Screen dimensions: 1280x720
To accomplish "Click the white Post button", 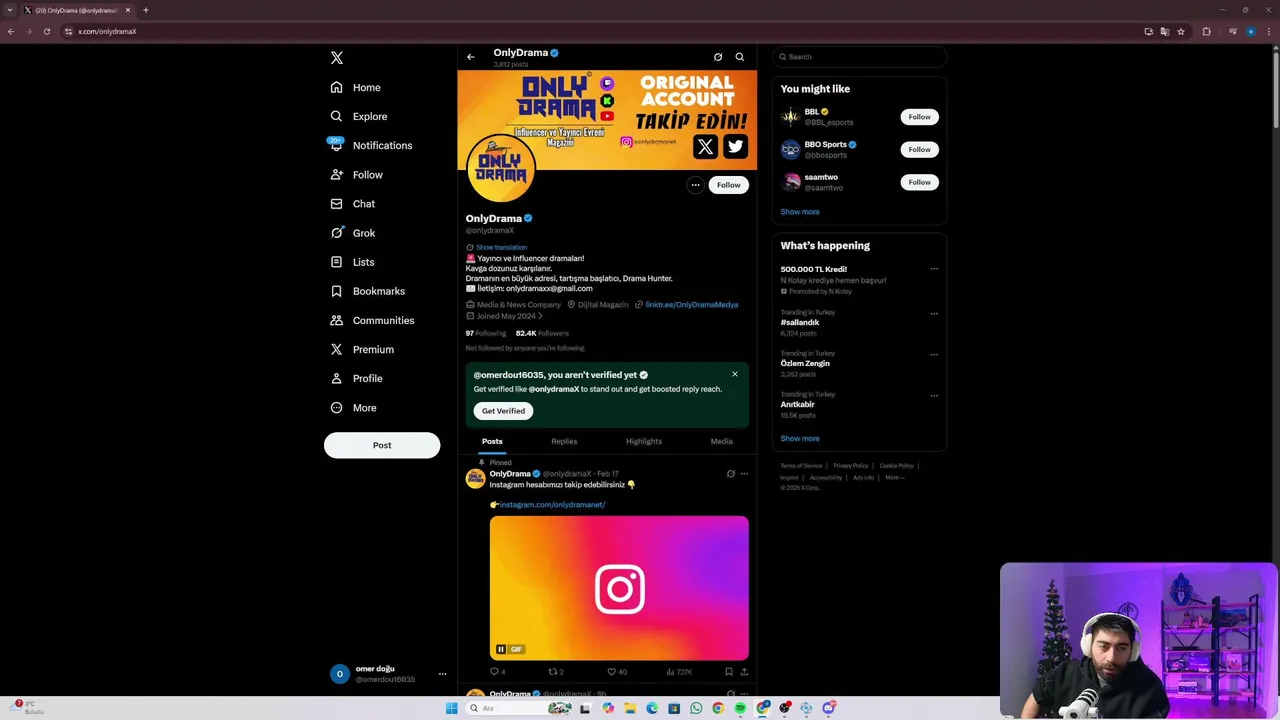I will 382,445.
